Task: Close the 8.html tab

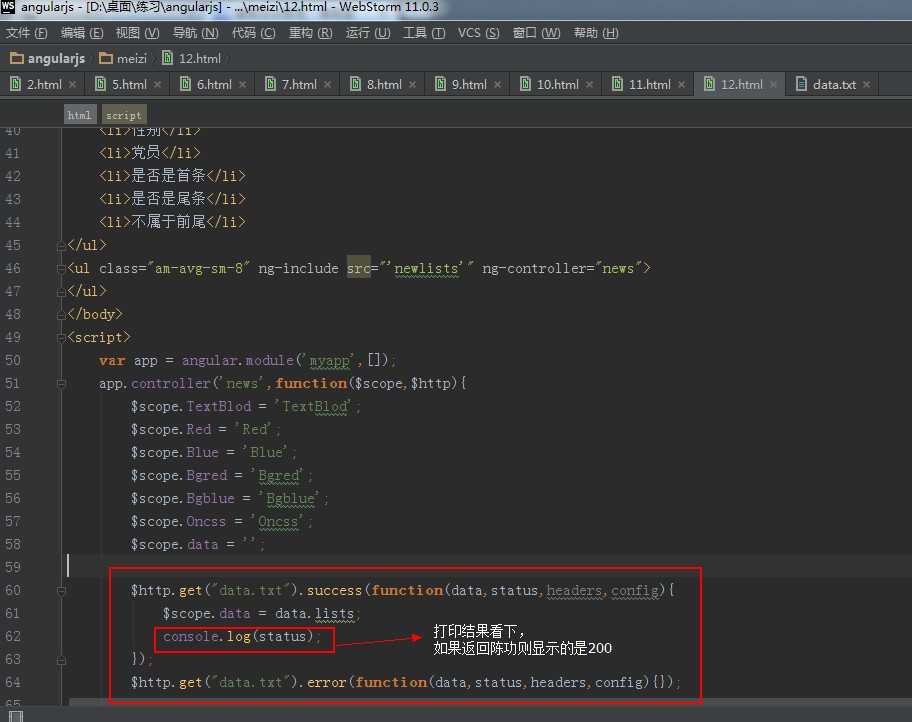Action: point(412,85)
